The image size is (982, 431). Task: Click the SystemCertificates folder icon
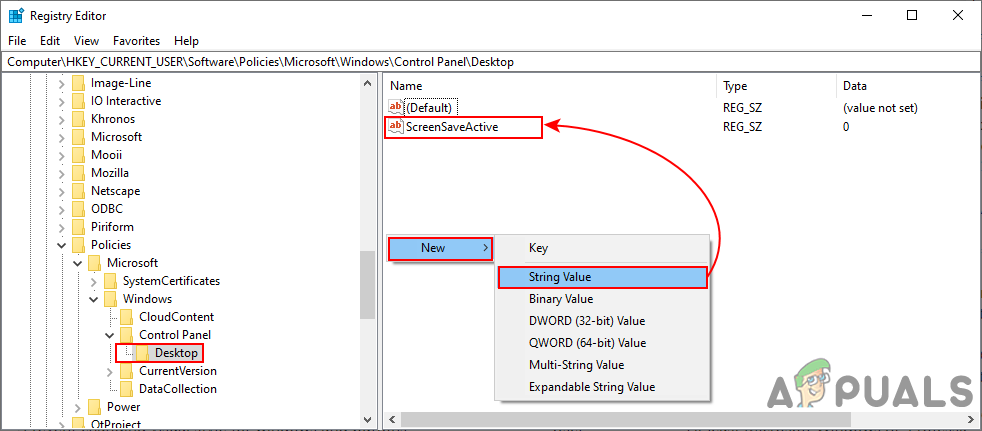(110, 281)
